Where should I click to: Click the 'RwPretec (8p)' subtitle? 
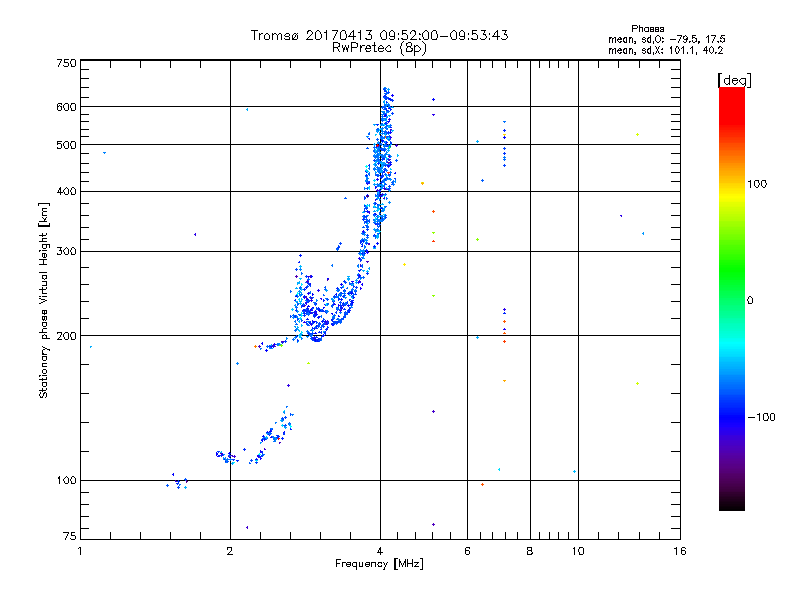pos(379,48)
